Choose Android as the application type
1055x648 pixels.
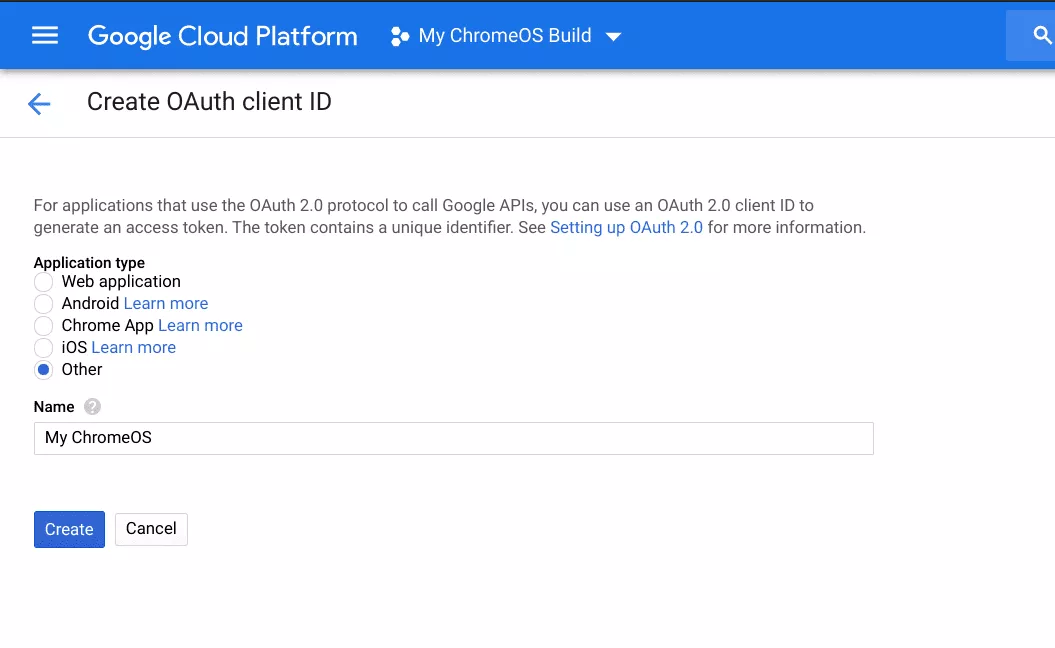(43, 304)
